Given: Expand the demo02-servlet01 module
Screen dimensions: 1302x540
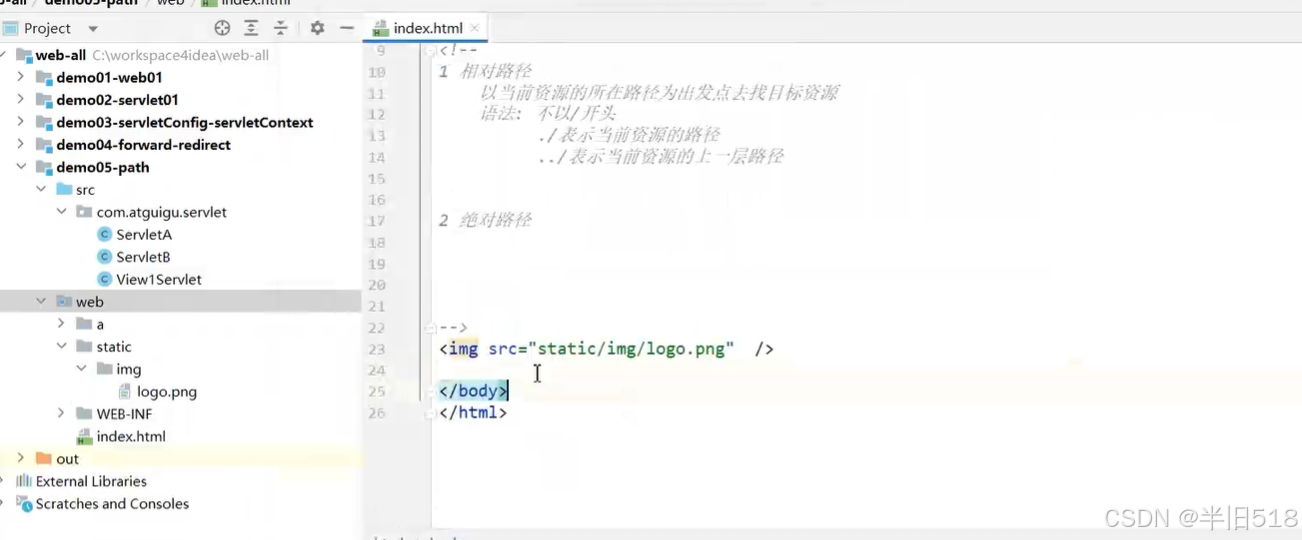Looking at the screenshot, I should click(21, 100).
